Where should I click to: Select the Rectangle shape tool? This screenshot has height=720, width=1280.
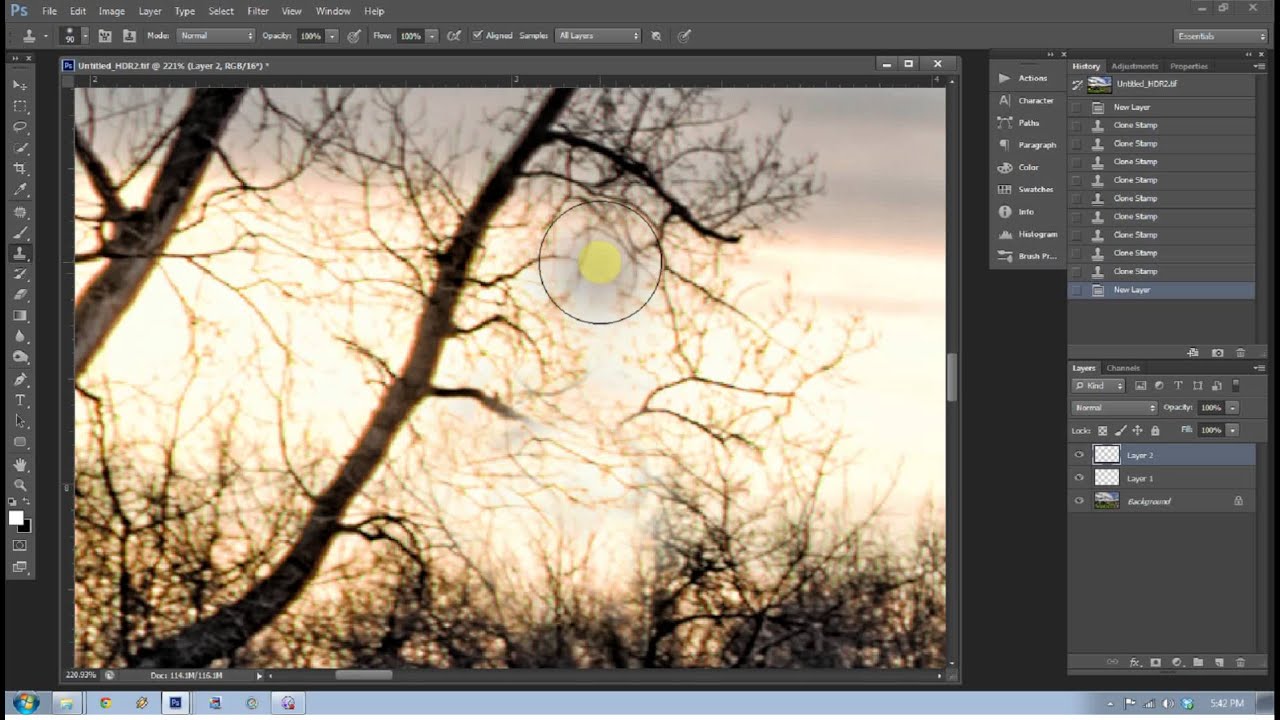pos(20,443)
